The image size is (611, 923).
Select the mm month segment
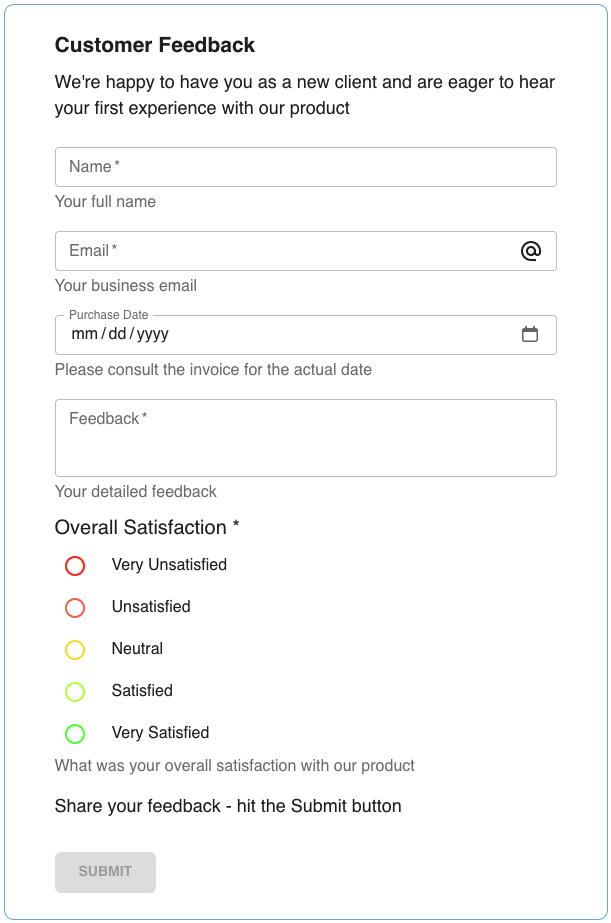pos(84,335)
